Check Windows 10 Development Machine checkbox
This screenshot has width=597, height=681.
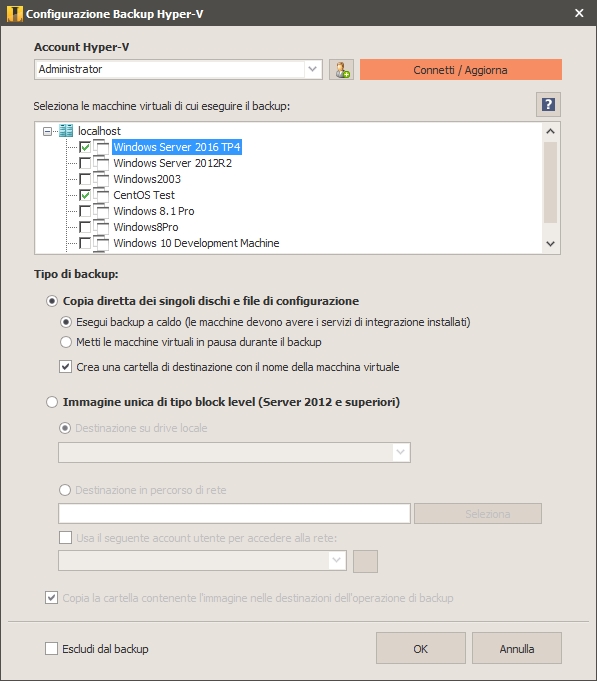[85, 244]
